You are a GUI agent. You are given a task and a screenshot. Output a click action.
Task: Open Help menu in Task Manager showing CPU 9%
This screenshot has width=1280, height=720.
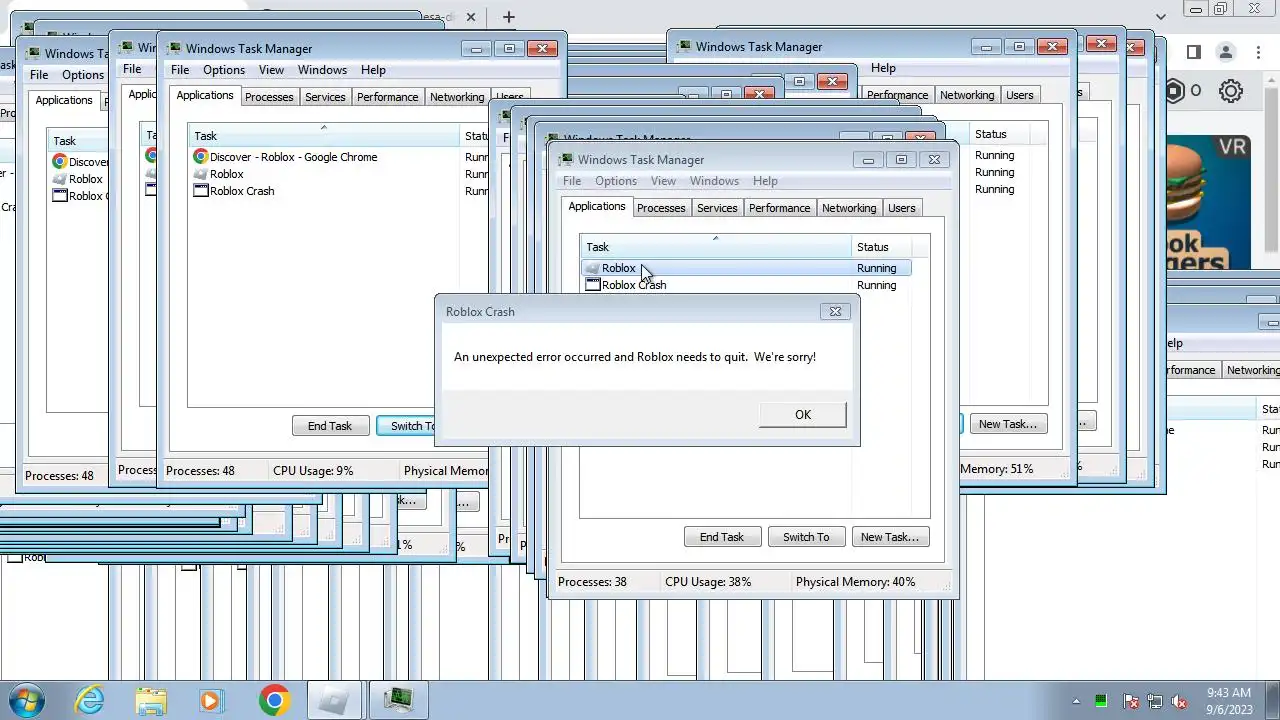(x=373, y=70)
